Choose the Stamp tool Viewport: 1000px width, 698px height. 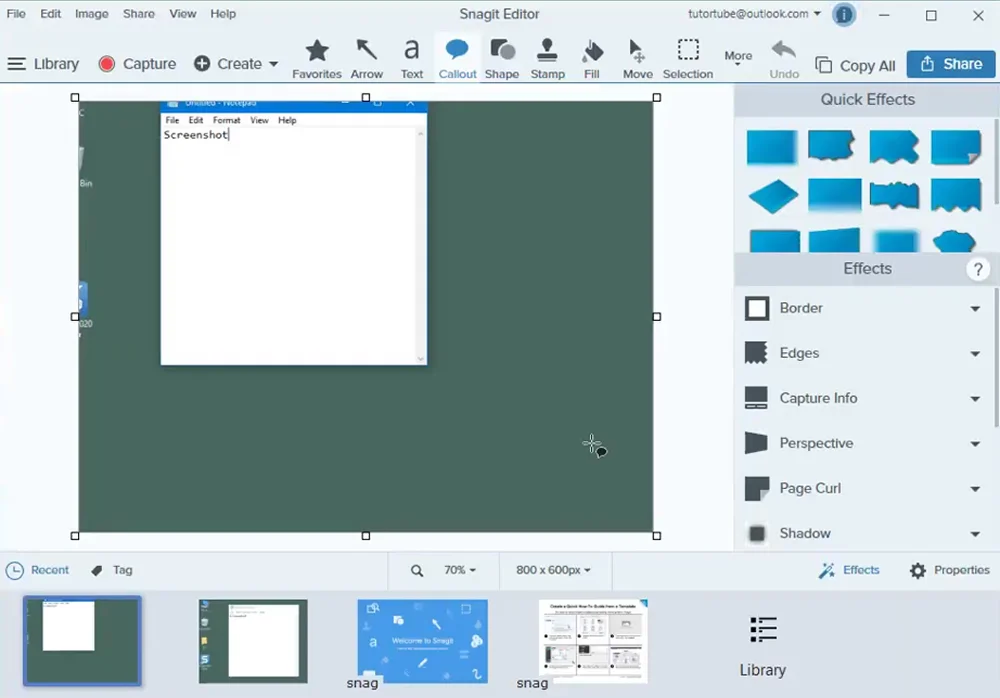(x=547, y=58)
